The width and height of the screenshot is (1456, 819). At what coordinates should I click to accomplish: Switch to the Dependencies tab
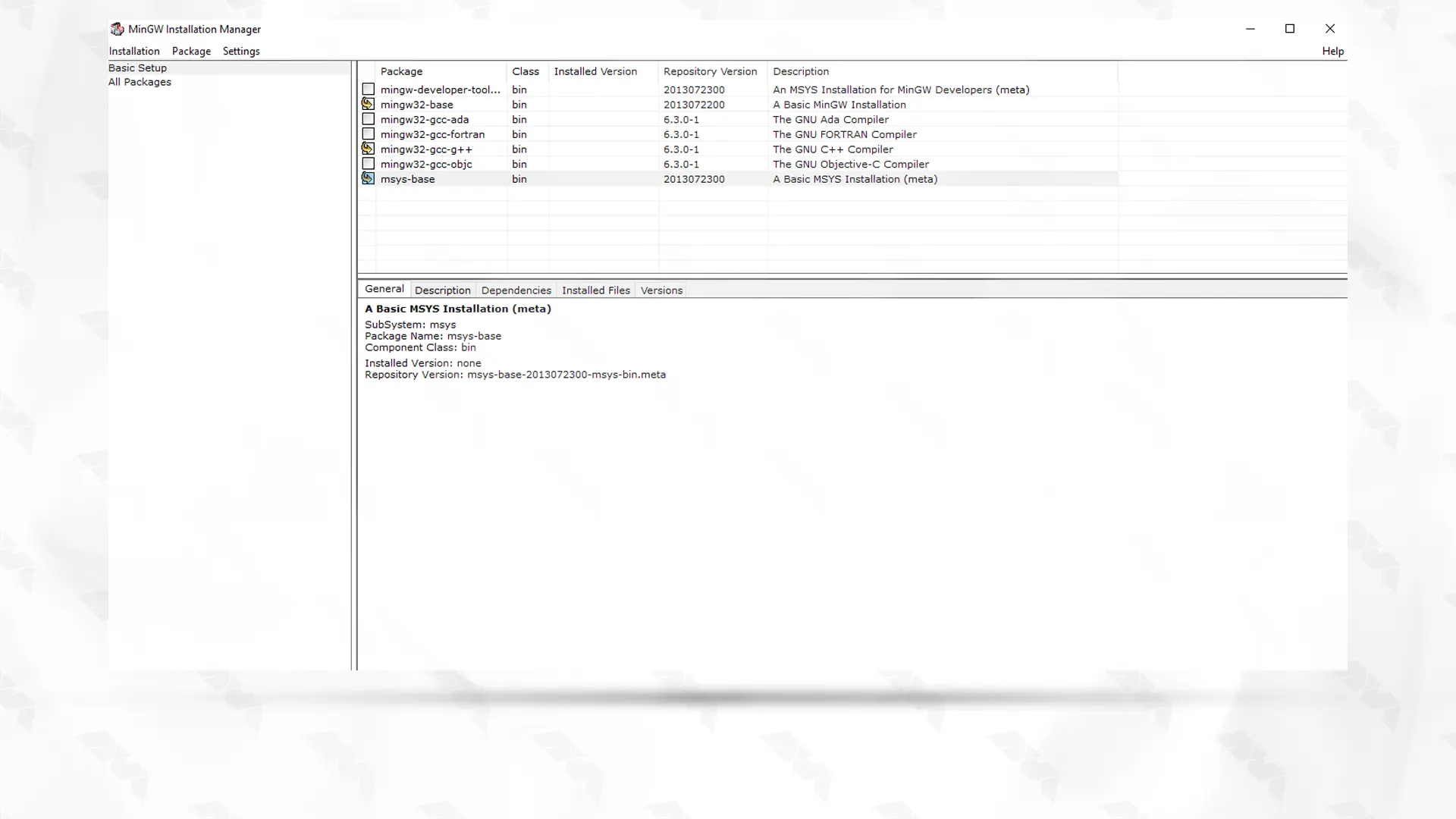516,290
